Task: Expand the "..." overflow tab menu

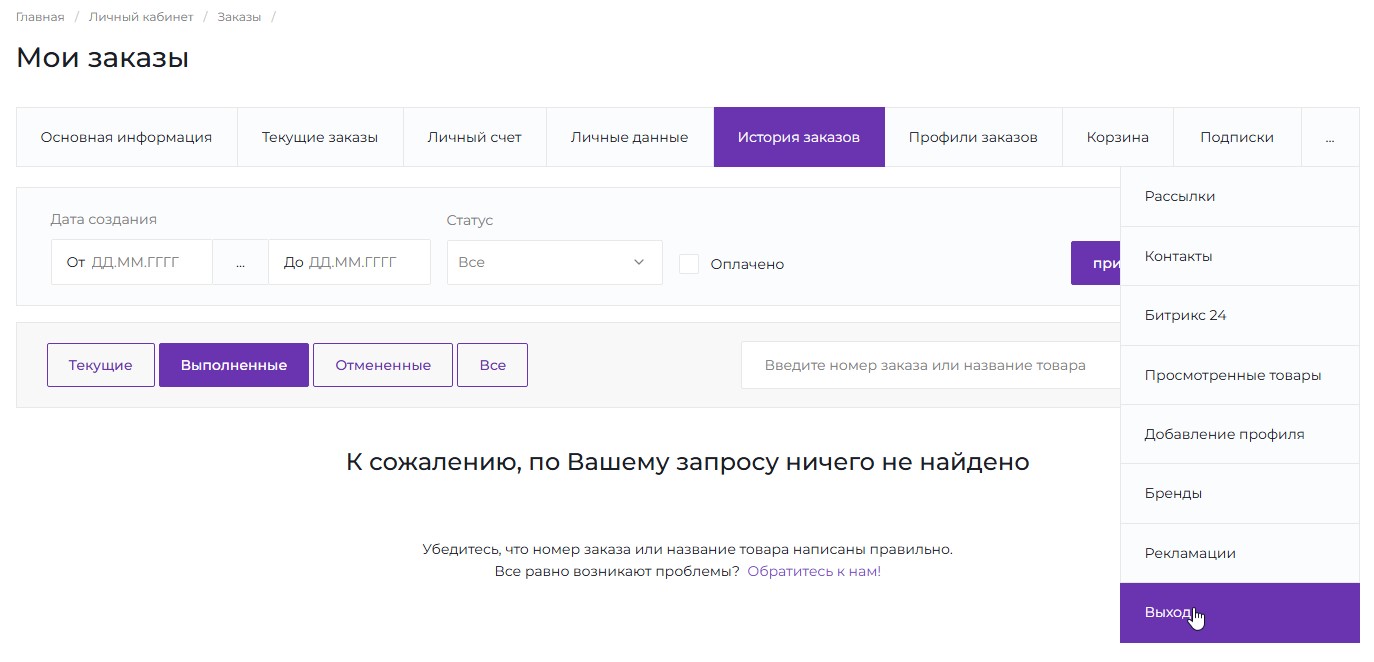Action: [1330, 137]
